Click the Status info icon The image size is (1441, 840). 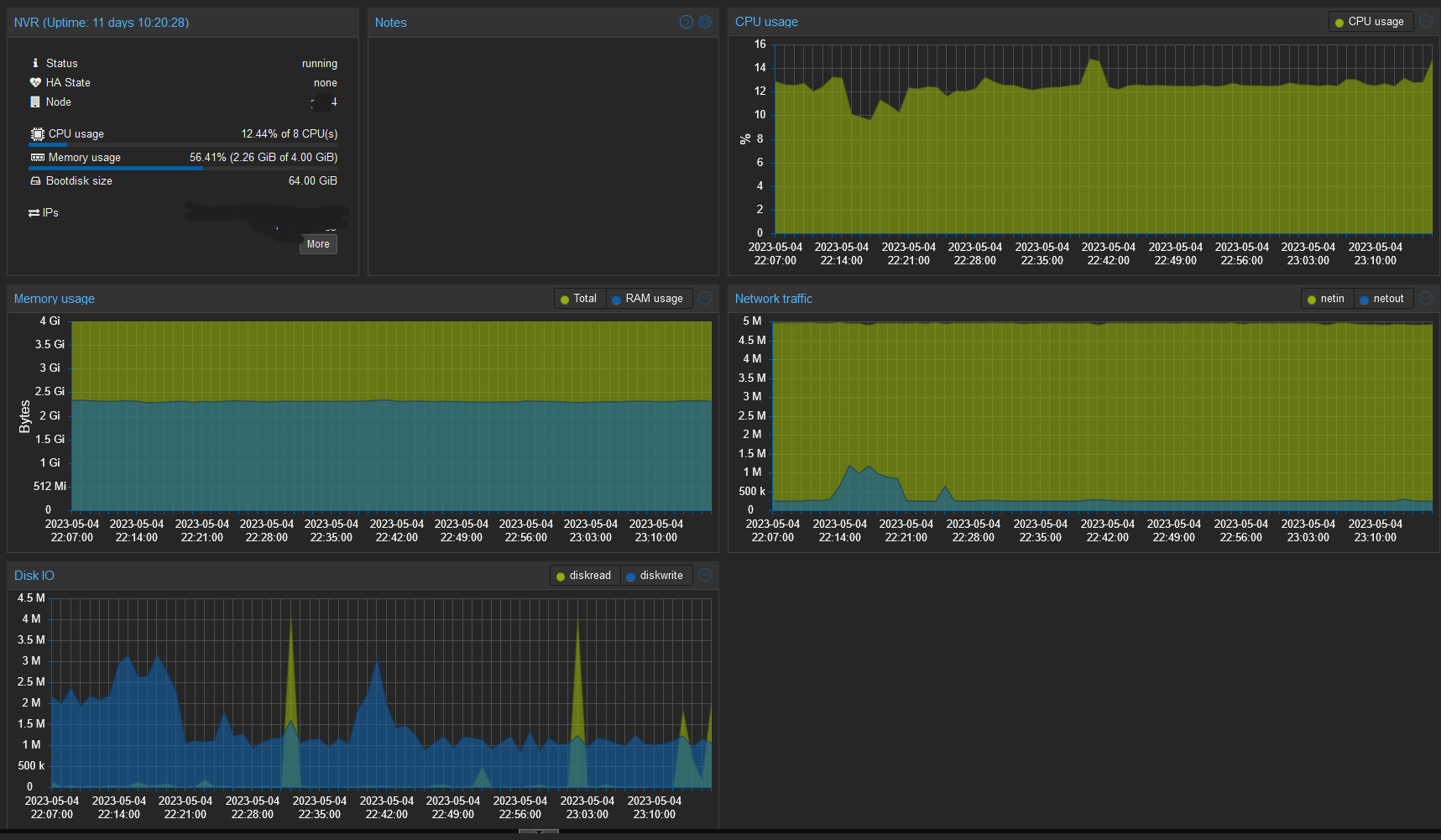click(34, 63)
